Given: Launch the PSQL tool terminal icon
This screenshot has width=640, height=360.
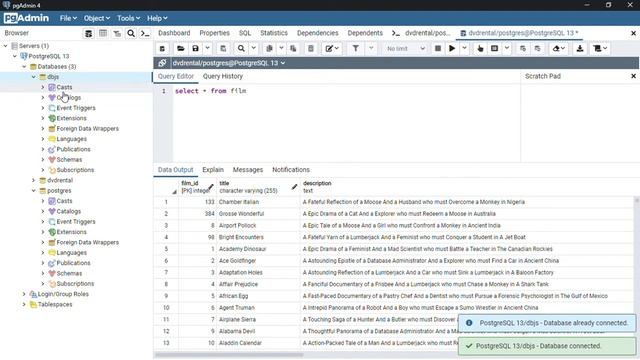Looking at the screenshot, I should coord(145,33).
